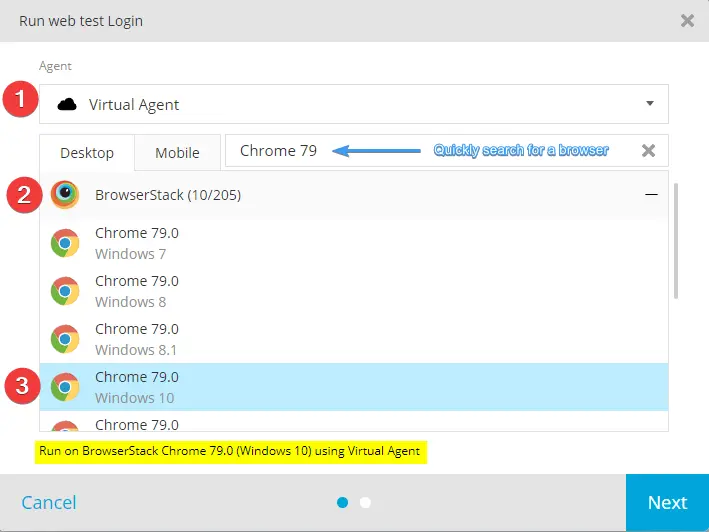Click the Agent dropdown arrow
Image resolution: width=709 pixels, height=532 pixels.
(649, 104)
